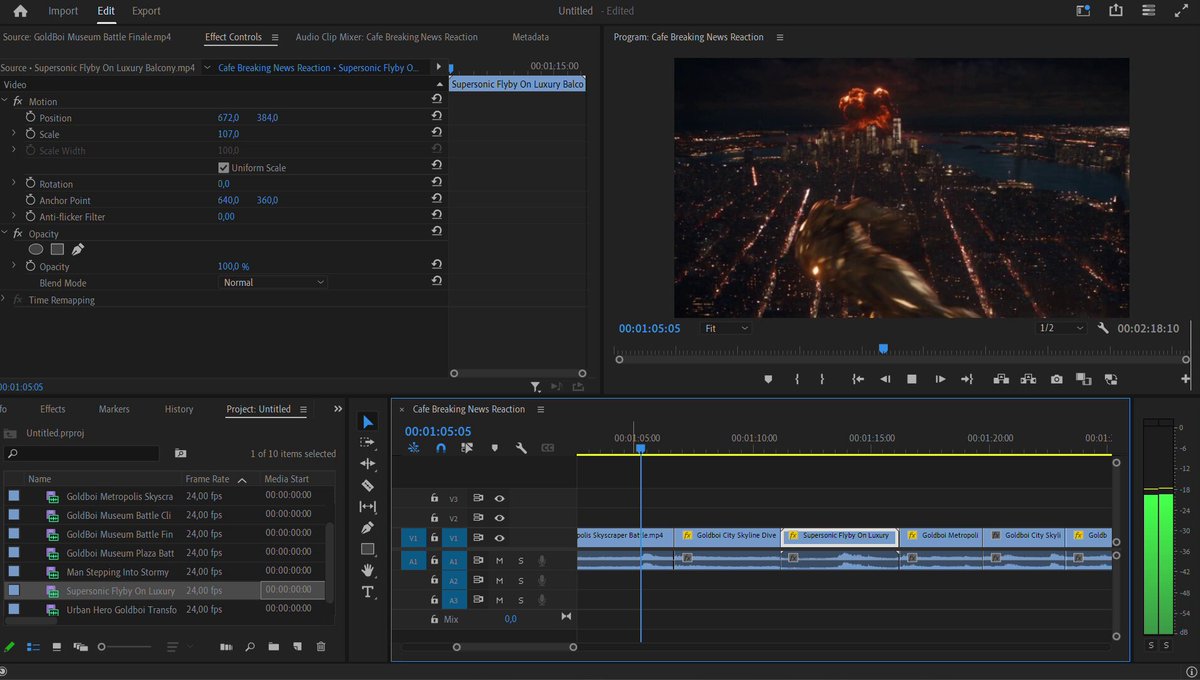Toggle visibility of track V1
Viewport: 1200px width, 680px height.
[499, 538]
